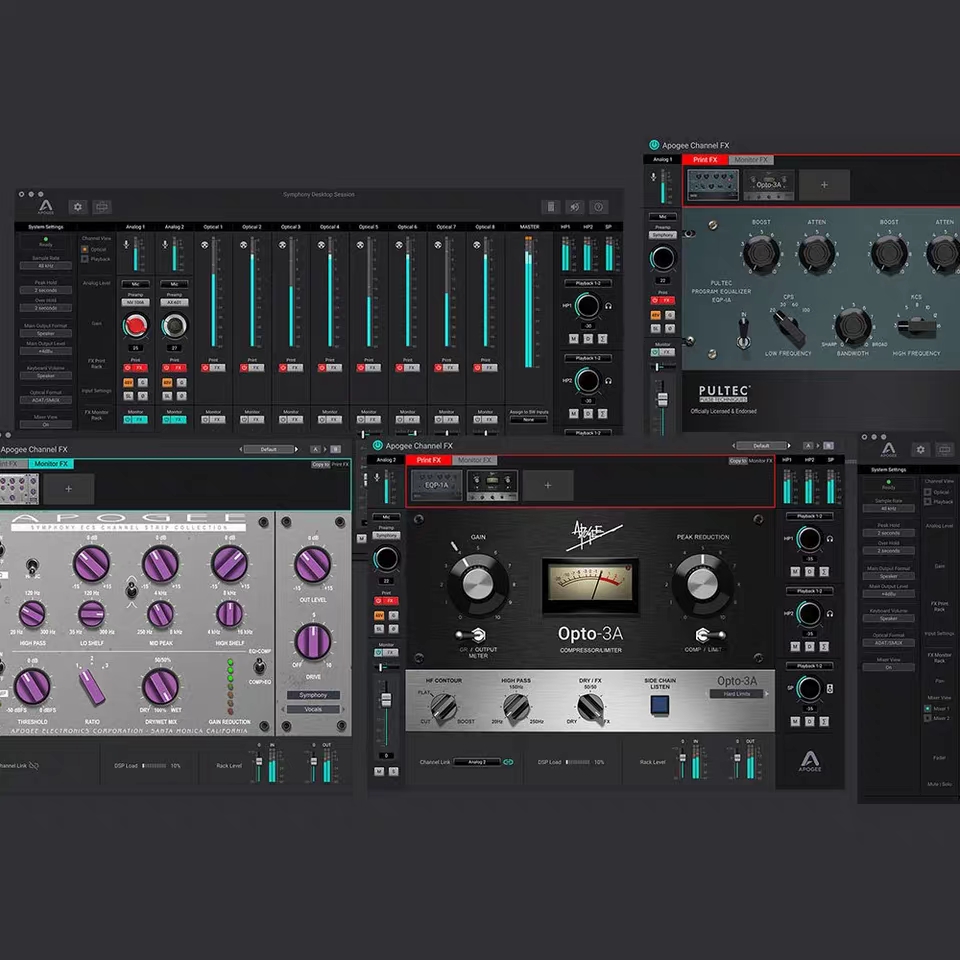The image size is (960, 960).
Task: Click phase invert button on Analog 1 strip
Action: (142, 396)
